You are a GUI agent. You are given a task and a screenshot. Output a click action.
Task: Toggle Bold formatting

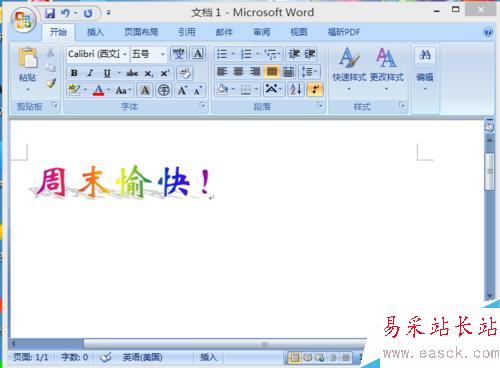click(x=74, y=73)
